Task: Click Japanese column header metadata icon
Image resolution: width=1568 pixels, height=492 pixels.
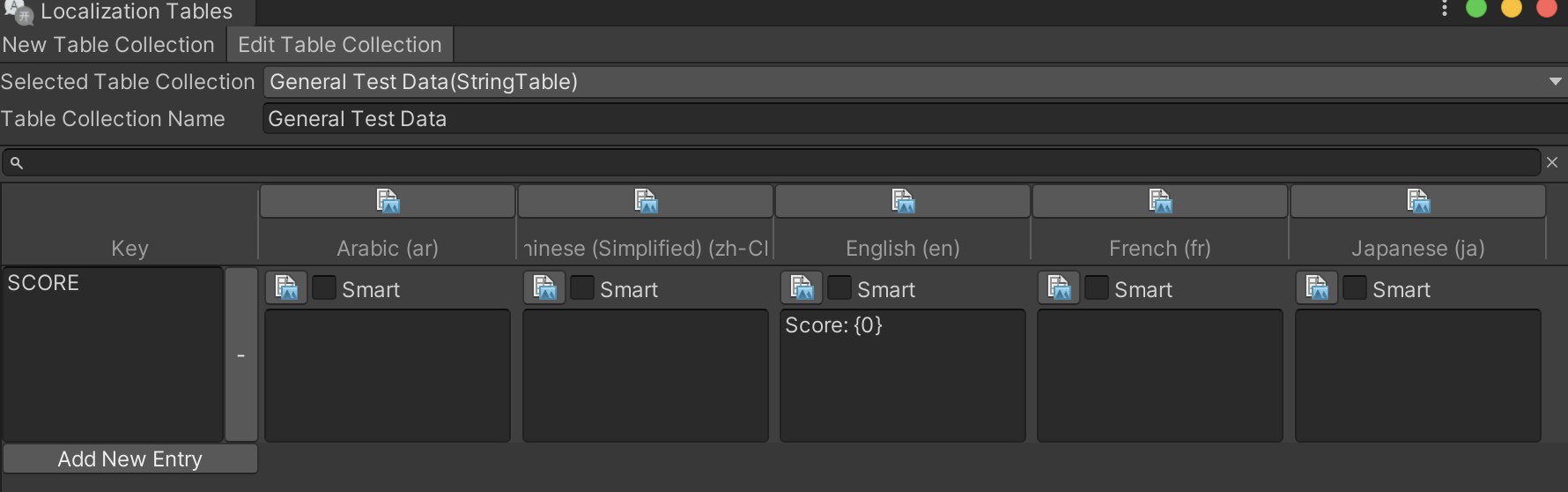Action: pos(1418,201)
